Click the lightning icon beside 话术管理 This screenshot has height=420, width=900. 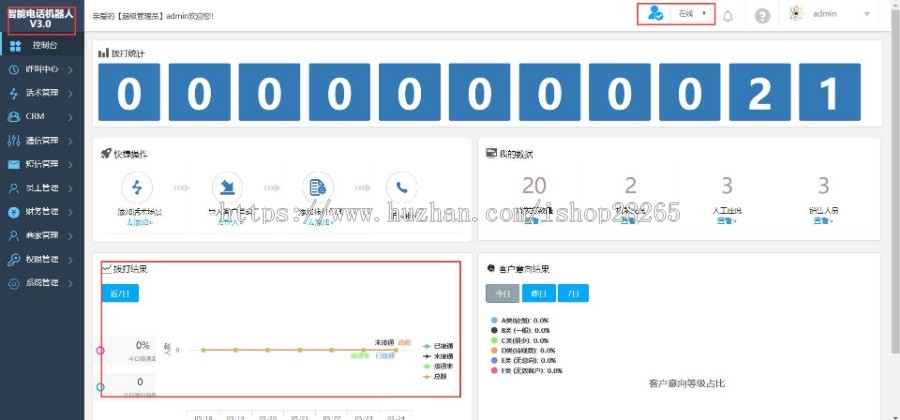[14, 93]
